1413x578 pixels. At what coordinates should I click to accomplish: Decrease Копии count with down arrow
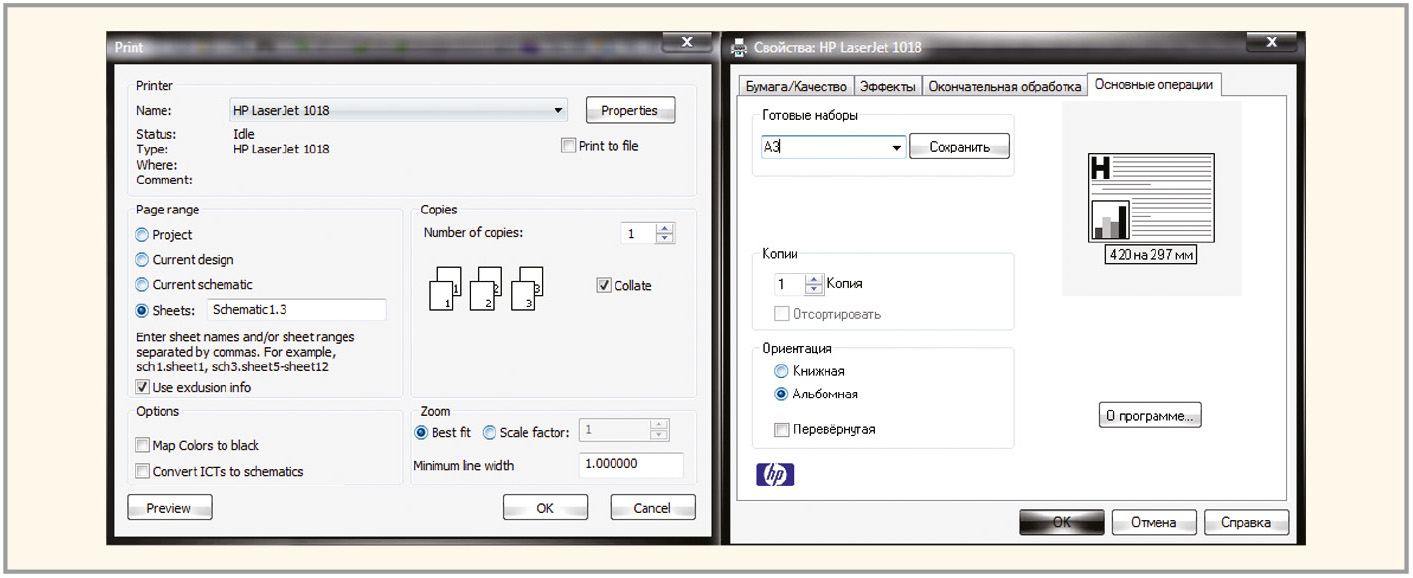(813, 290)
